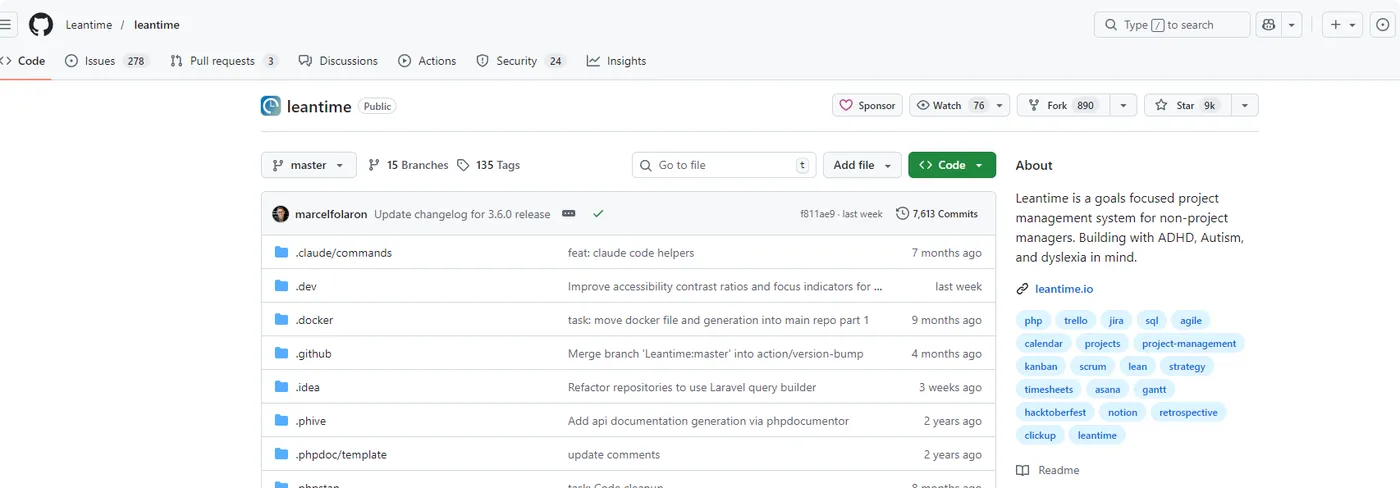The width and height of the screenshot is (1400, 488).
Task: Open the Insights tab
Action: tap(616, 61)
